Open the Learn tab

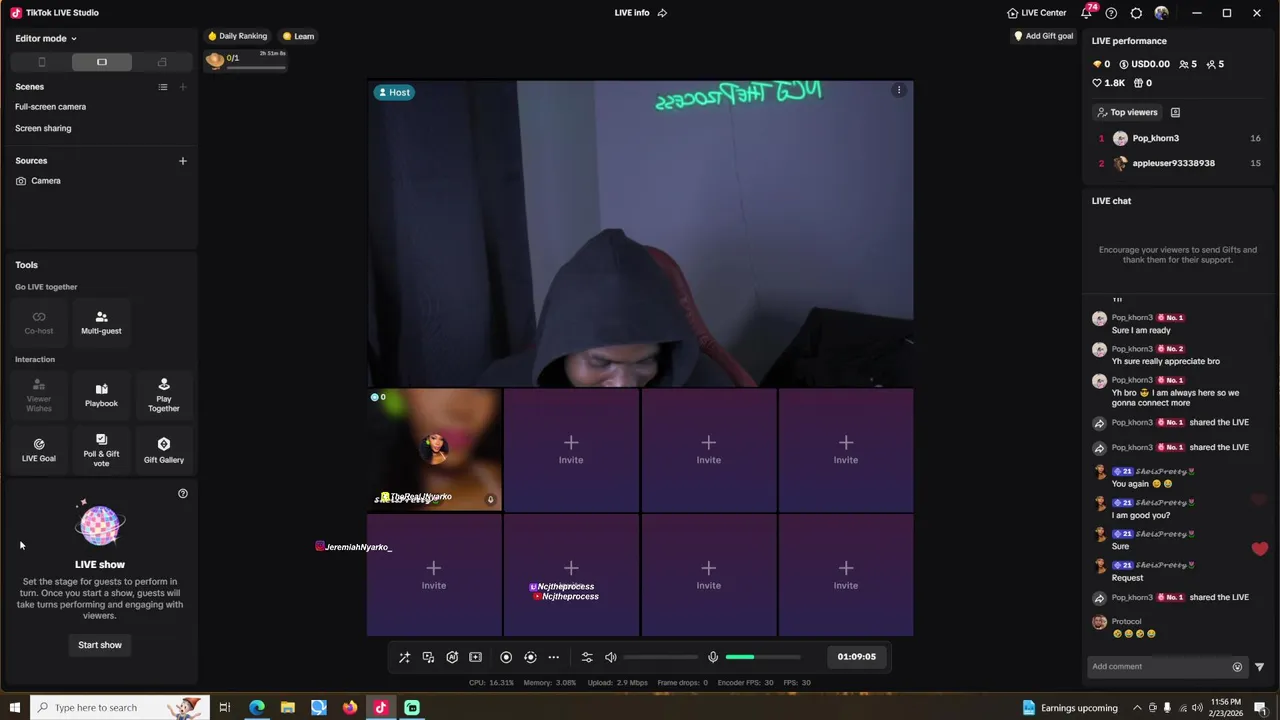298,36
